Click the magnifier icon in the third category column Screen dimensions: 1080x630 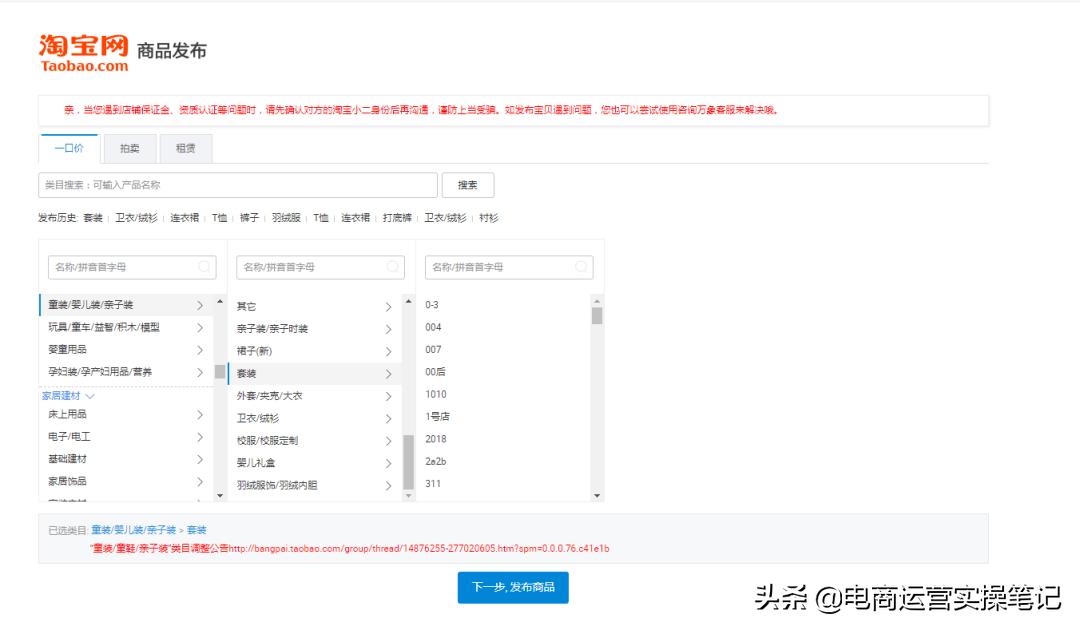click(x=581, y=267)
